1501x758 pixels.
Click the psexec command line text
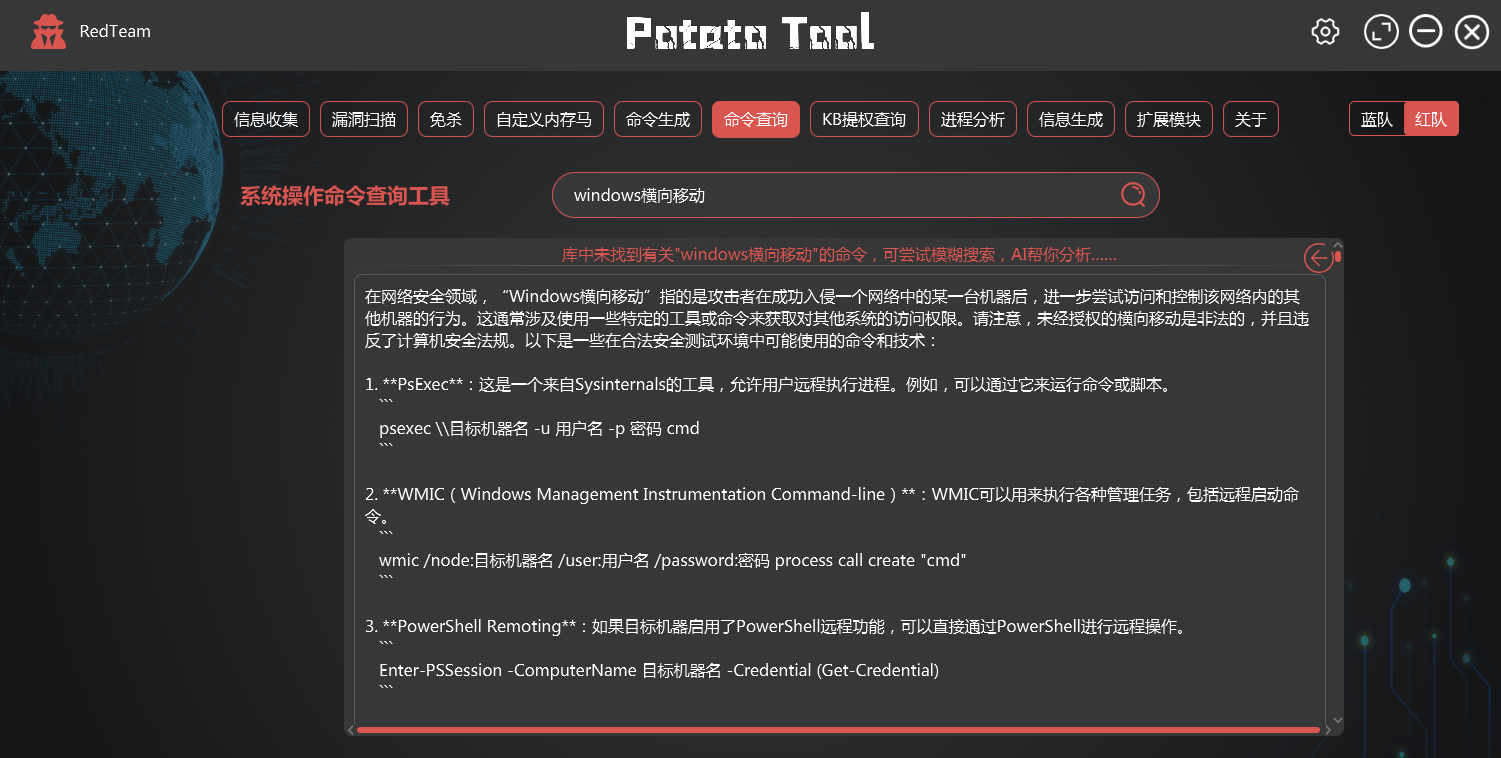coord(539,428)
